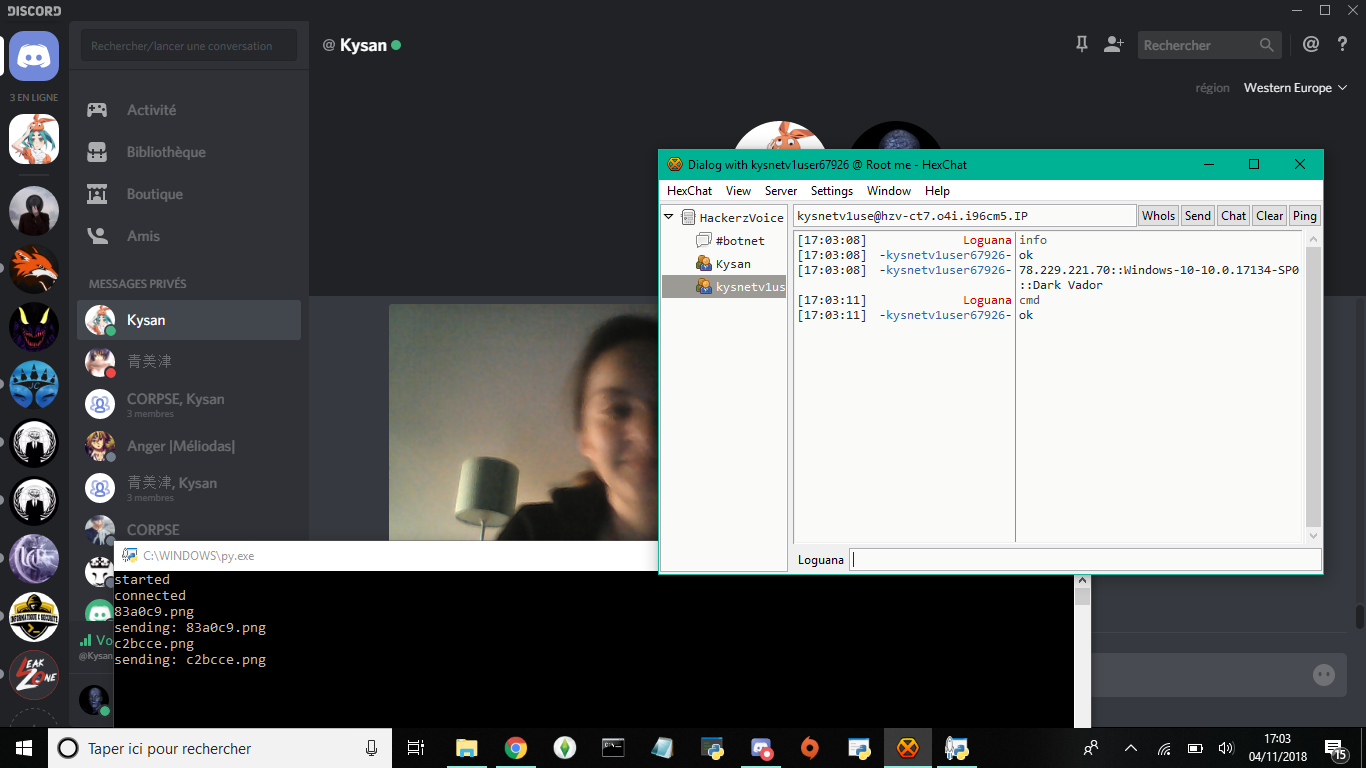Image resolution: width=1366 pixels, height=768 pixels.
Task: Click the Chat button in HexChat
Action: 1234,215
